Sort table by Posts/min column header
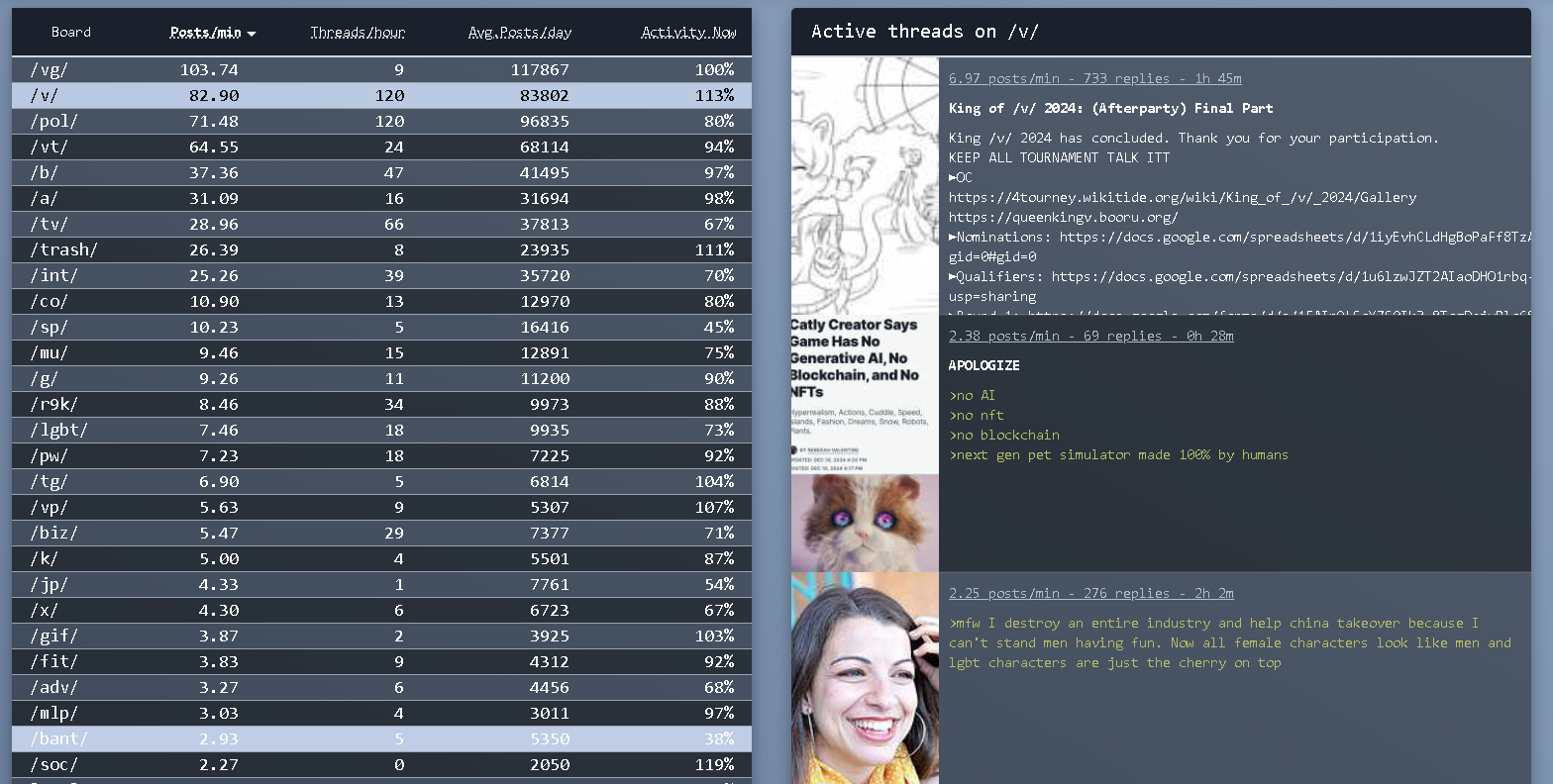1553x784 pixels. (212, 33)
